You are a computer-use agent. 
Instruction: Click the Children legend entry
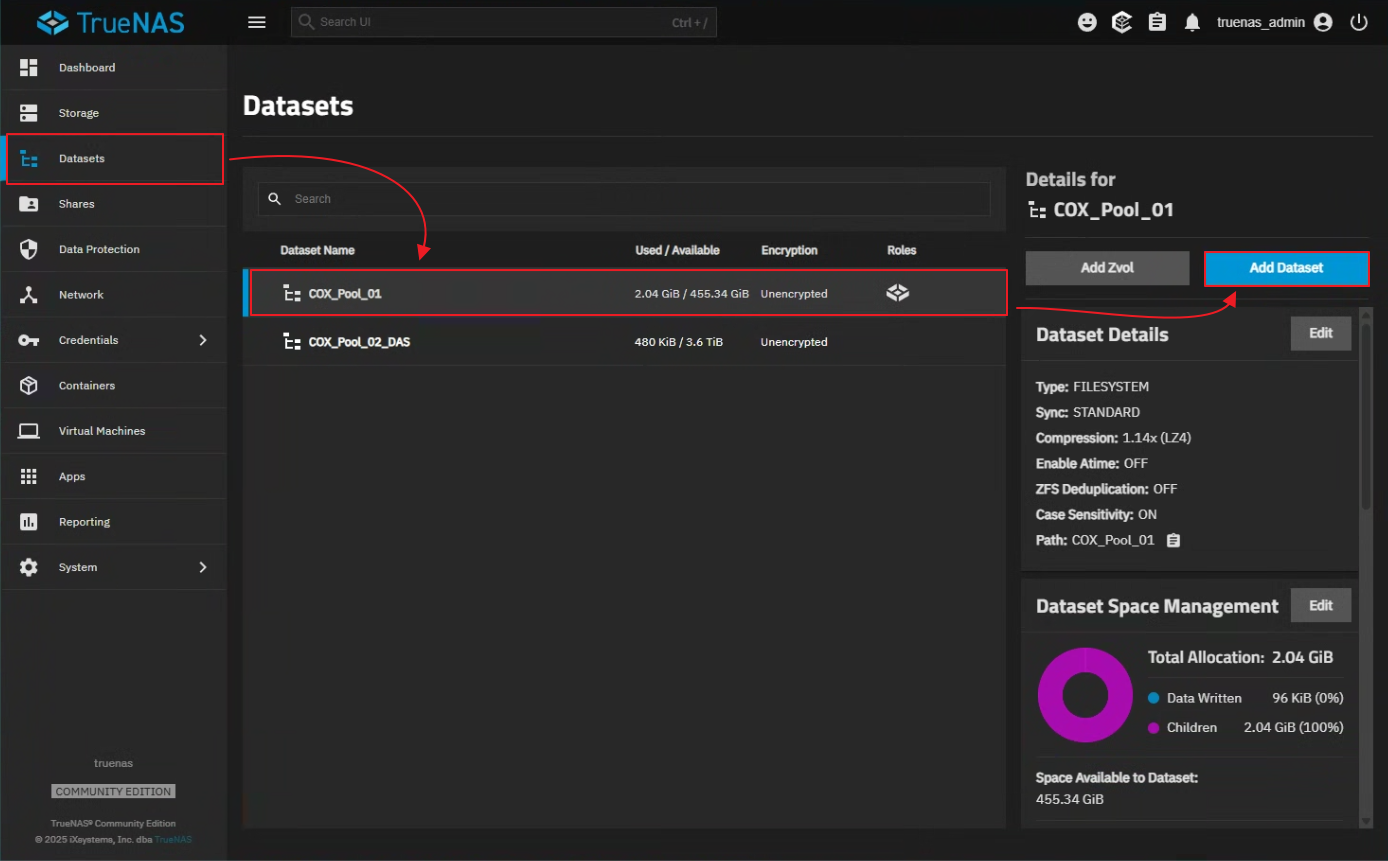point(1246,727)
